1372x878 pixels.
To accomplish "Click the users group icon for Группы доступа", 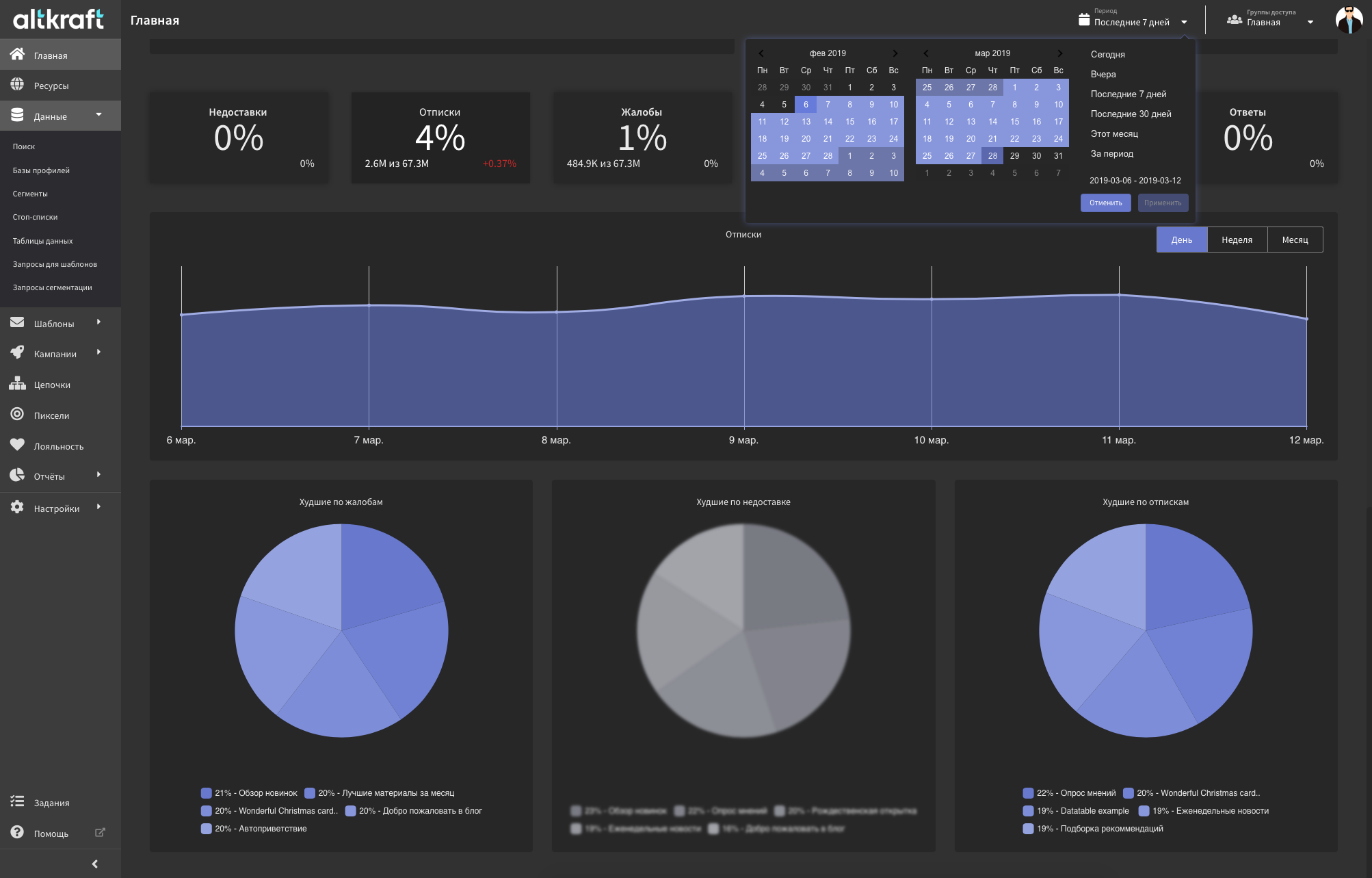I will point(1234,19).
